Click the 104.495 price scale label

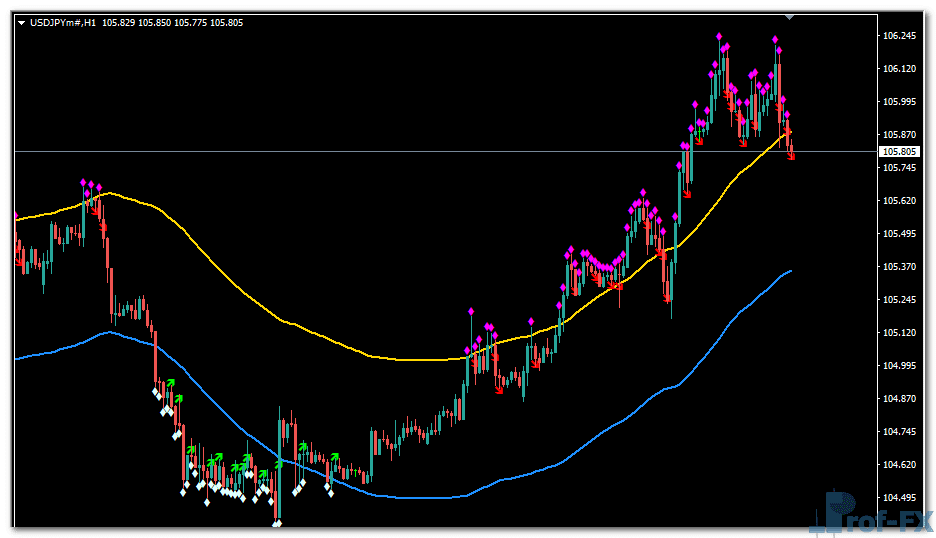(900, 497)
